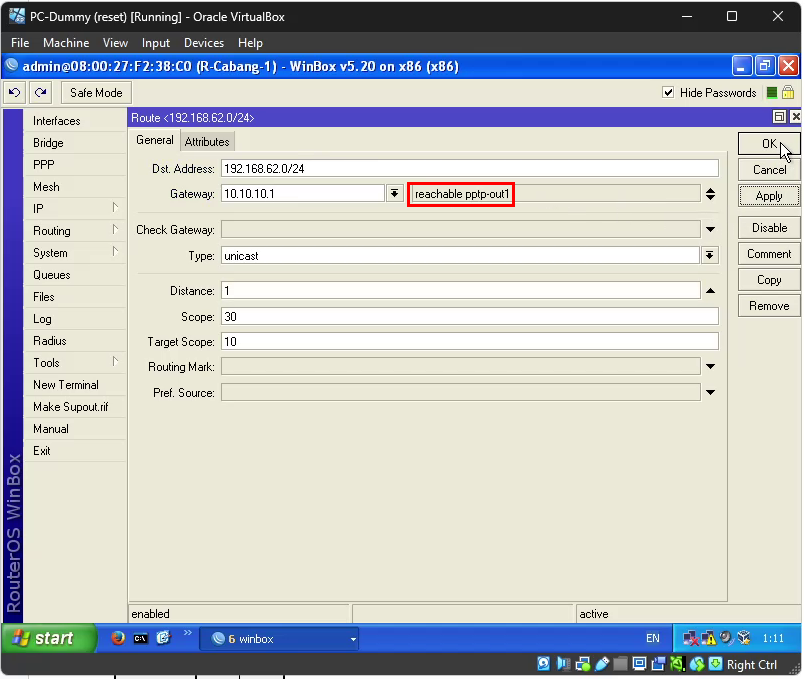This screenshot has width=805, height=679.
Task: Click the VirtualBox keyboard capture arrow icon
Action: (x=715, y=664)
